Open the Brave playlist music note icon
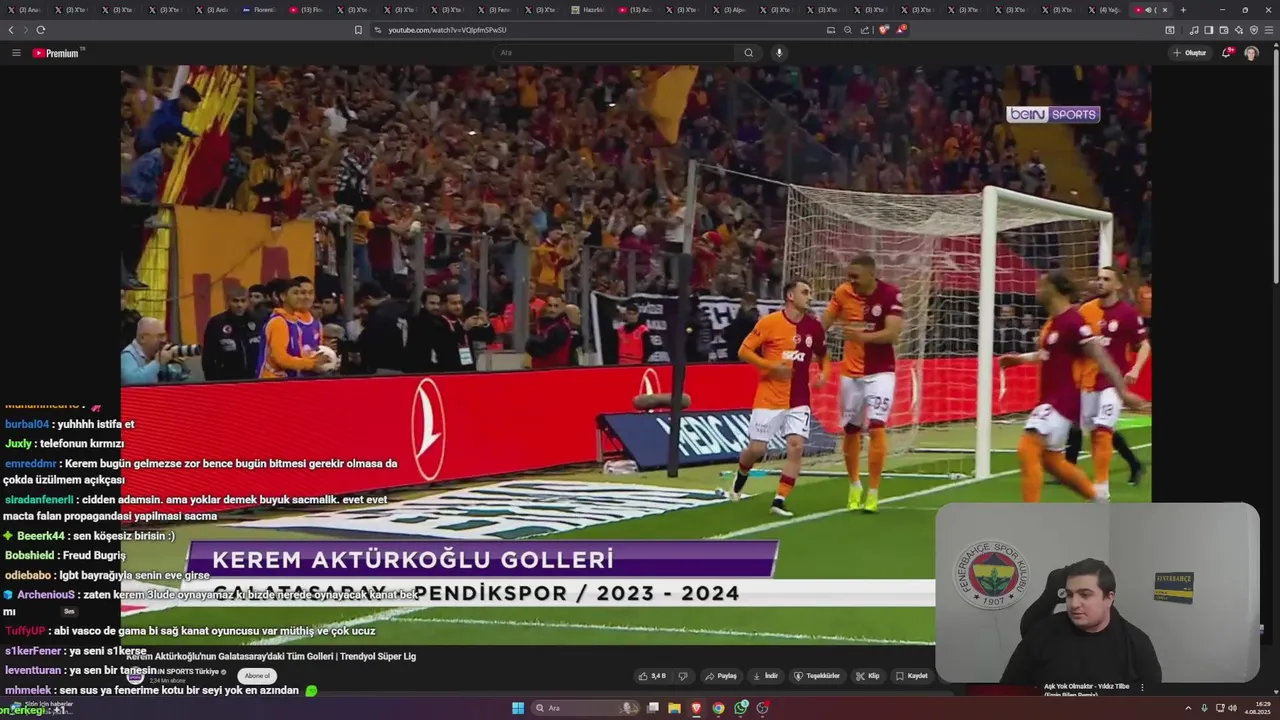The image size is (1280, 720). coord(1194,30)
